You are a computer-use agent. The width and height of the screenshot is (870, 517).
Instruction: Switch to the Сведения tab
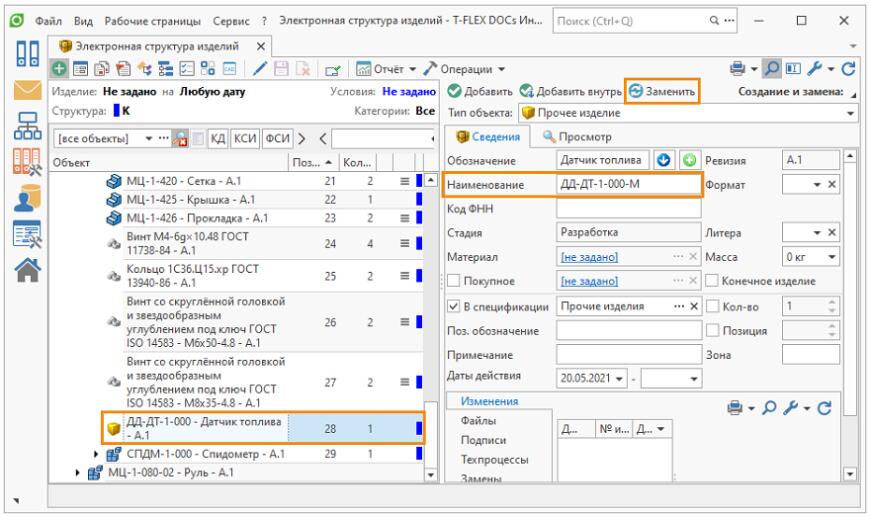click(x=487, y=136)
